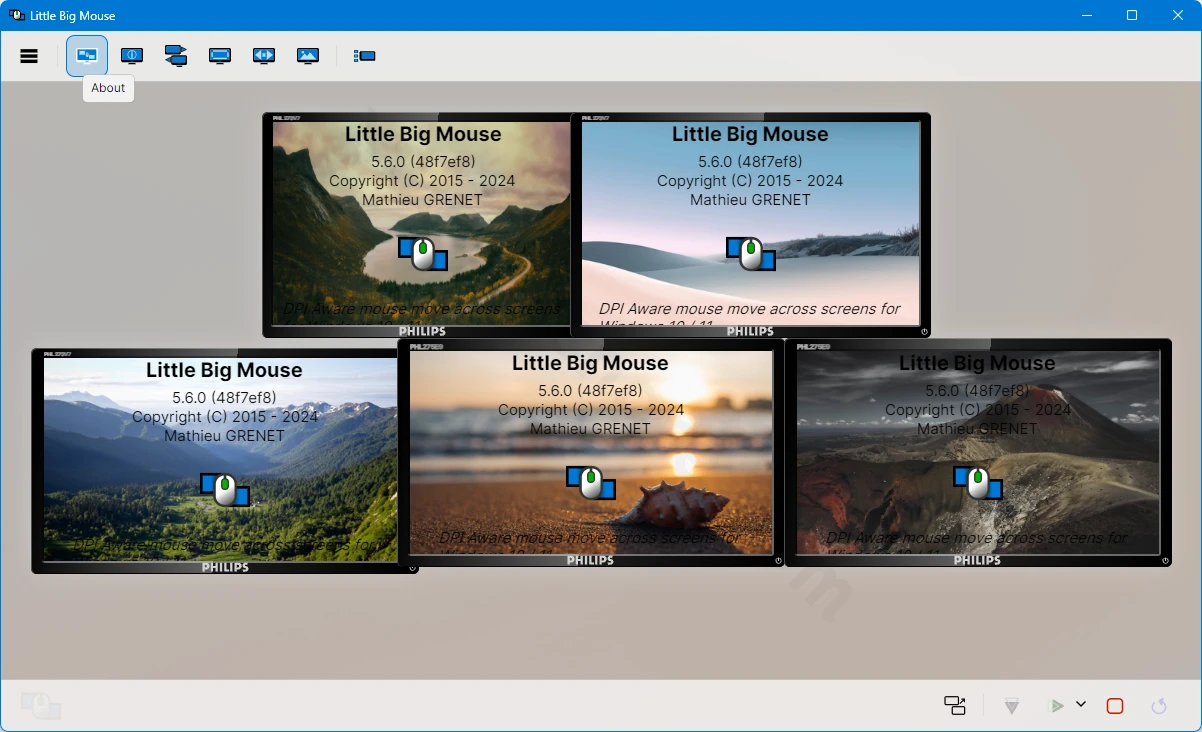Select the dark volcano wallpaper monitor
This screenshot has width=1202, height=732.
tap(978, 453)
